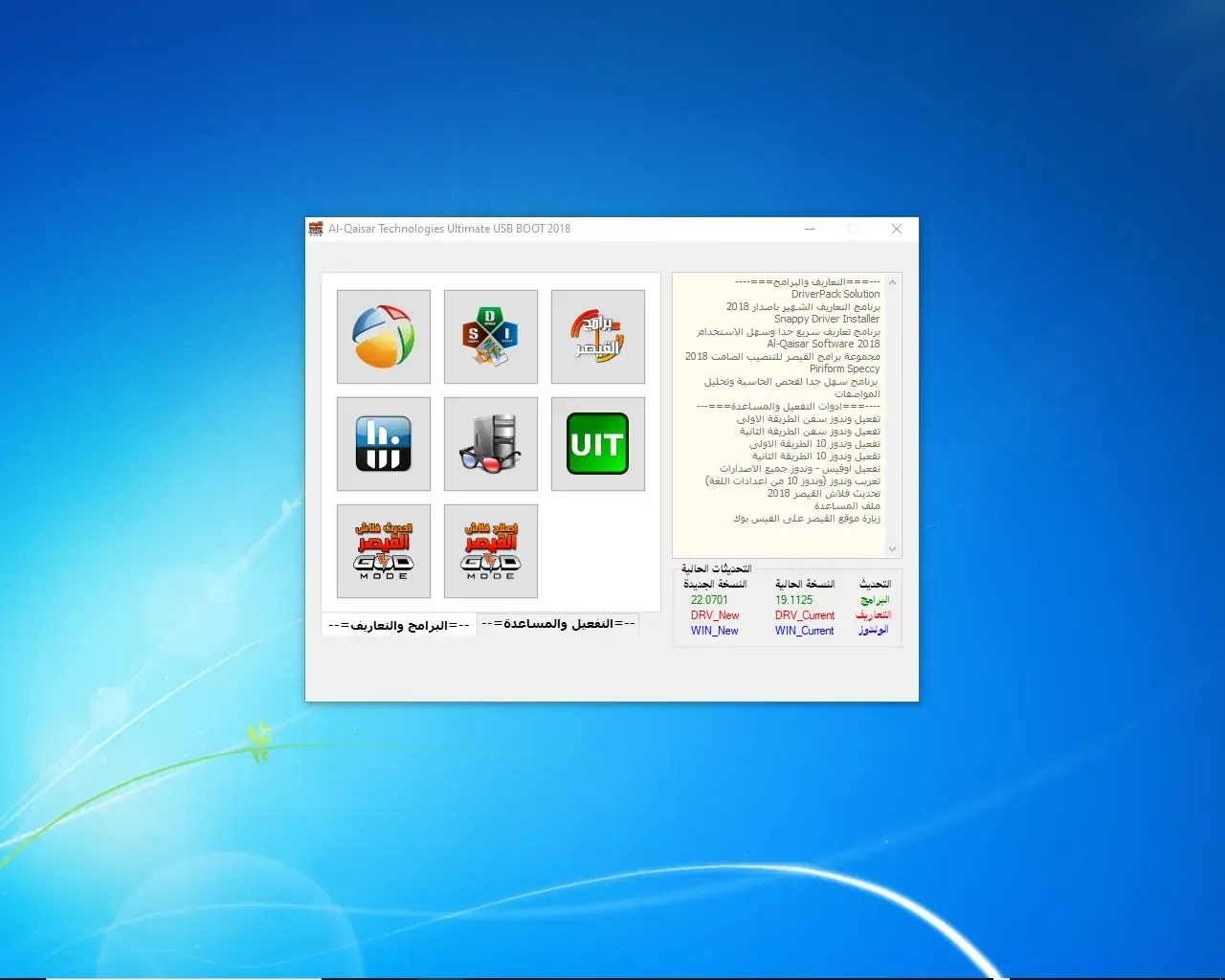Open the Al-Qaisar Software collection icon

click(x=598, y=337)
